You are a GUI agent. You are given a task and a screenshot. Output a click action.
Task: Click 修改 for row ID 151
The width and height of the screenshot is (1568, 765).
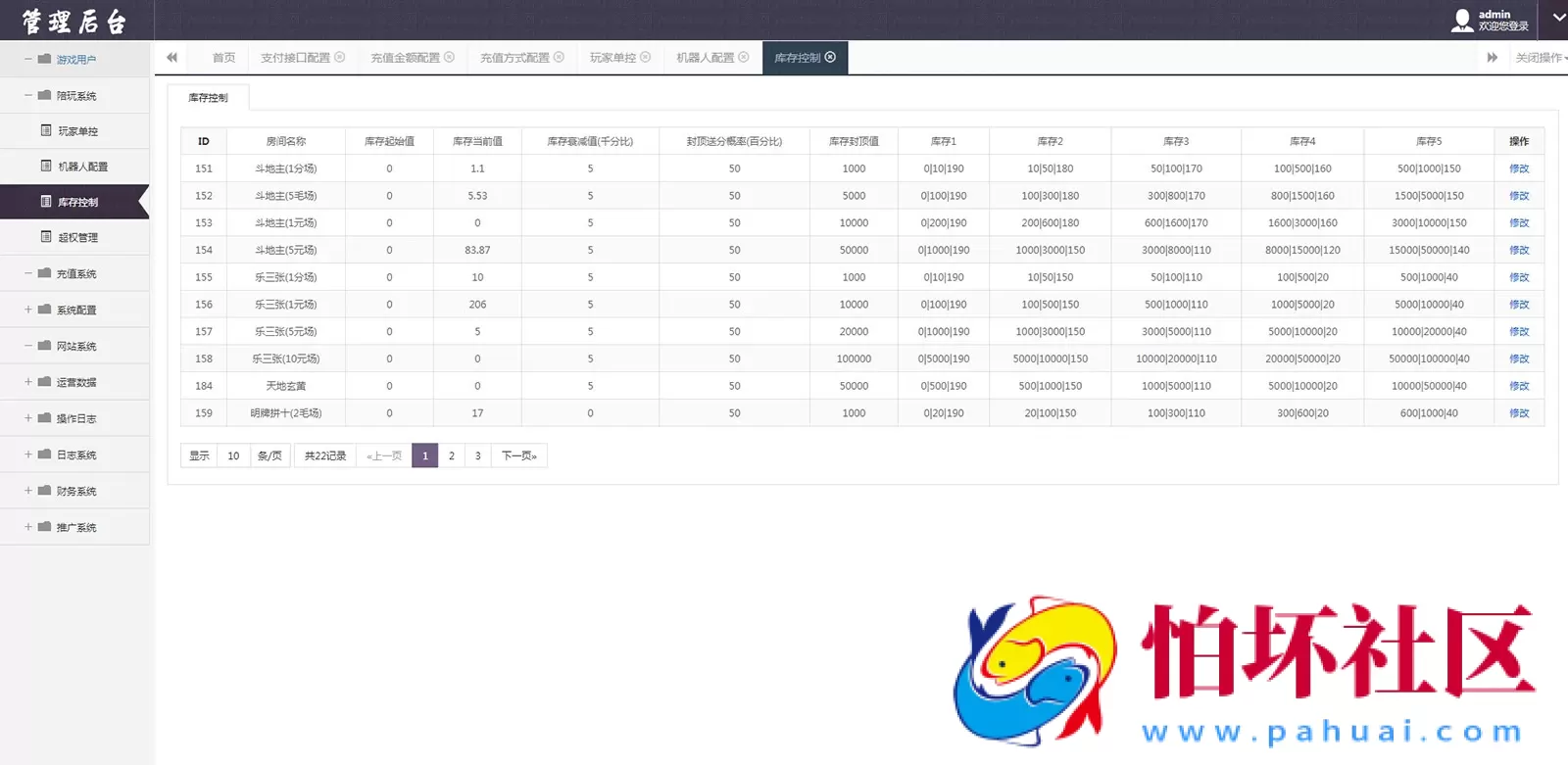[x=1519, y=168]
